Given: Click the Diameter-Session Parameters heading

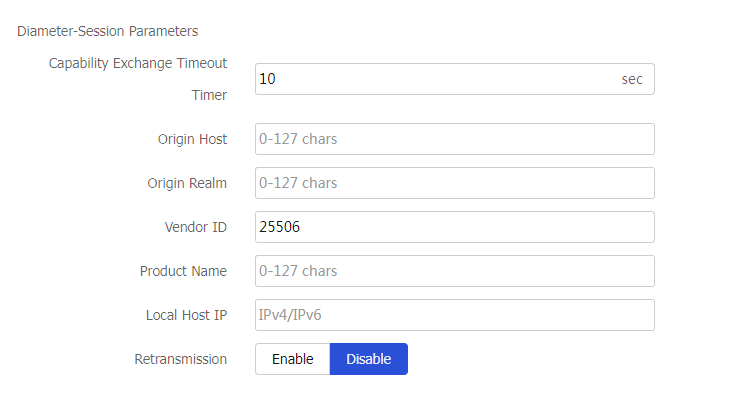Looking at the screenshot, I should (x=107, y=31).
